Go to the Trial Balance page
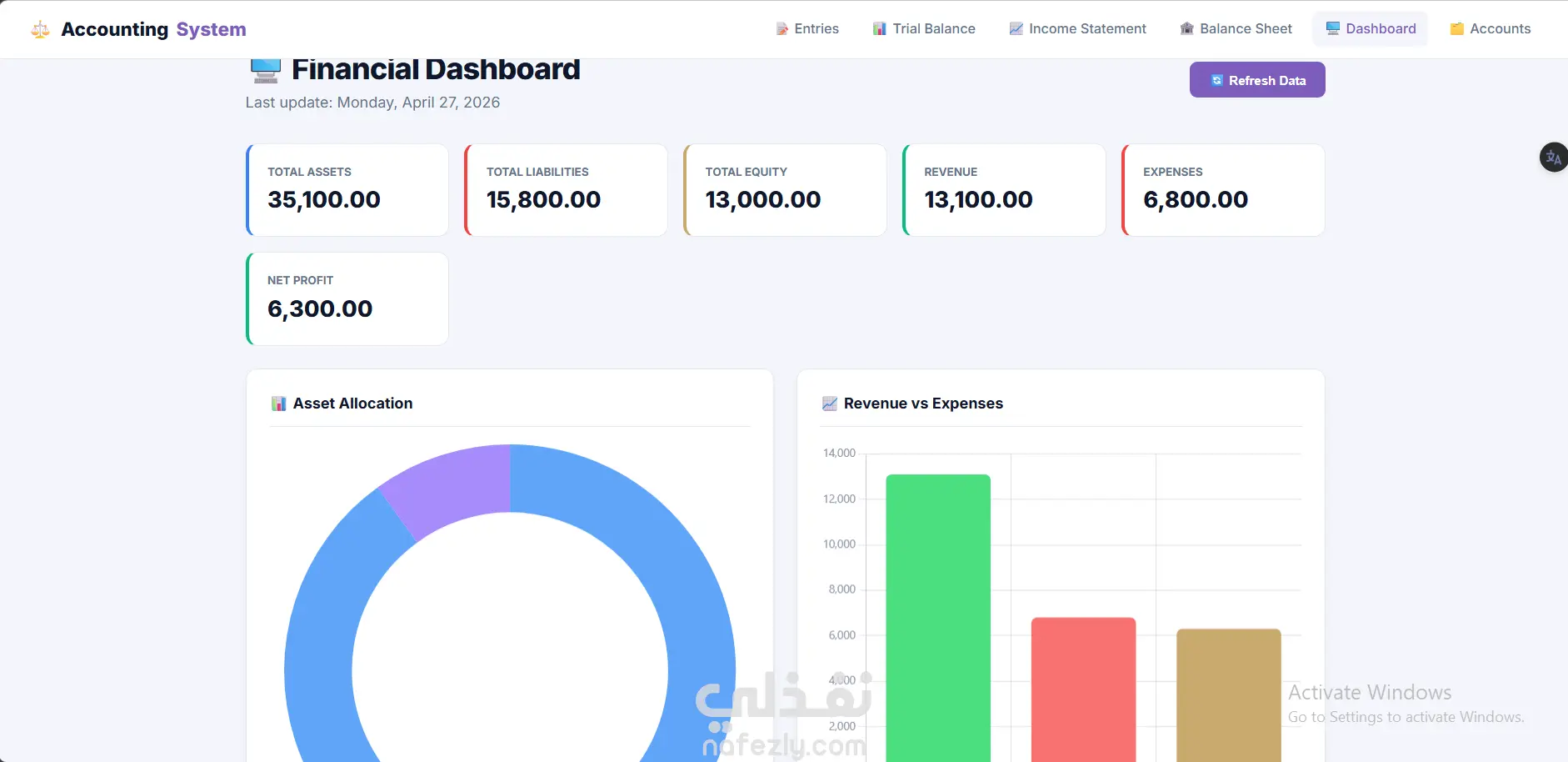This screenshot has width=1568, height=762. click(x=924, y=29)
